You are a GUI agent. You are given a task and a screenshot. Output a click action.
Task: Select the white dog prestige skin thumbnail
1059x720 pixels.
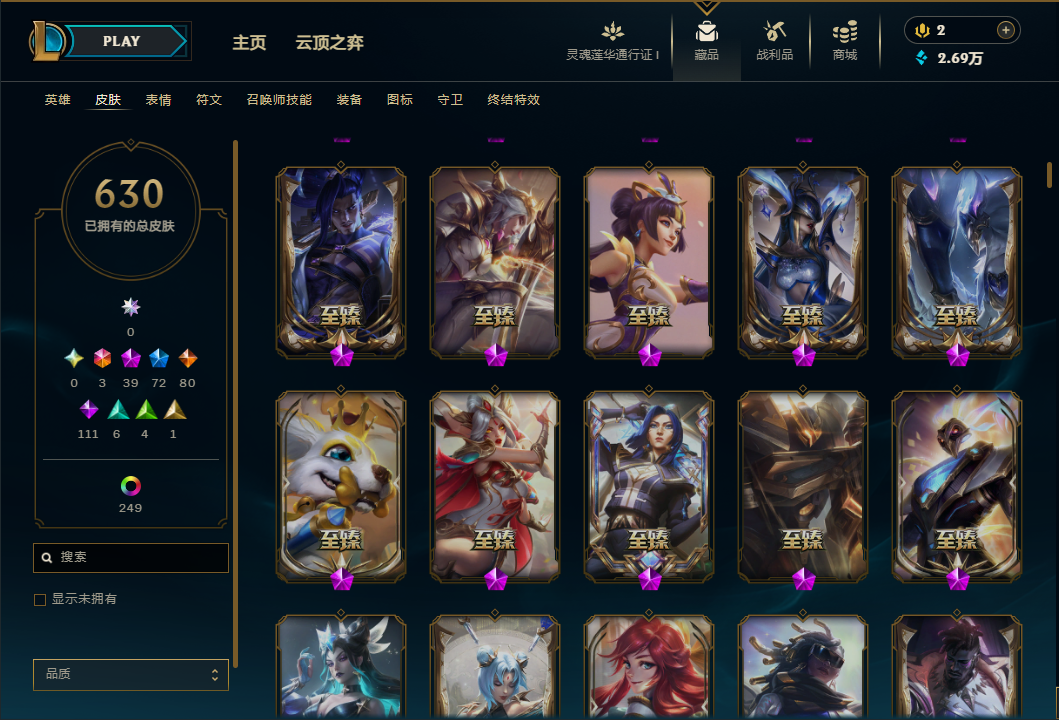341,486
